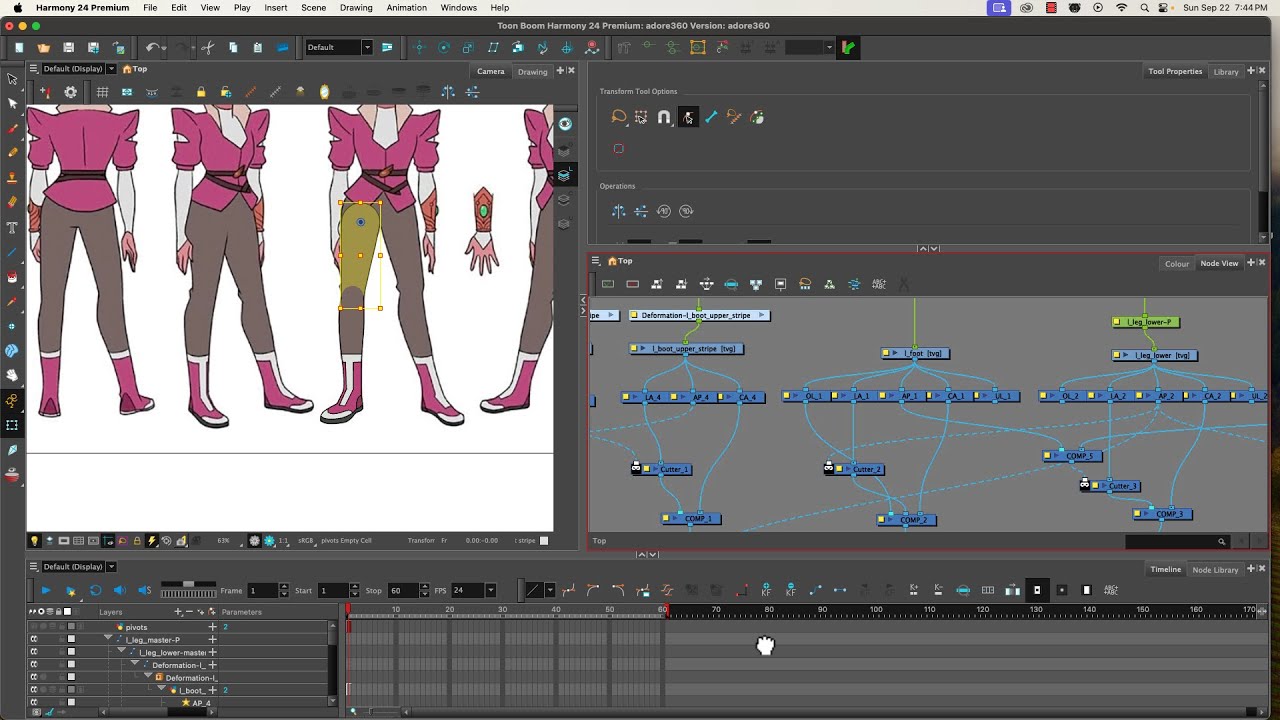This screenshot has height=720, width=1280.
Task: Toggle visibility of l_leg_lower-master layer
Action: (x=34, y=653)
